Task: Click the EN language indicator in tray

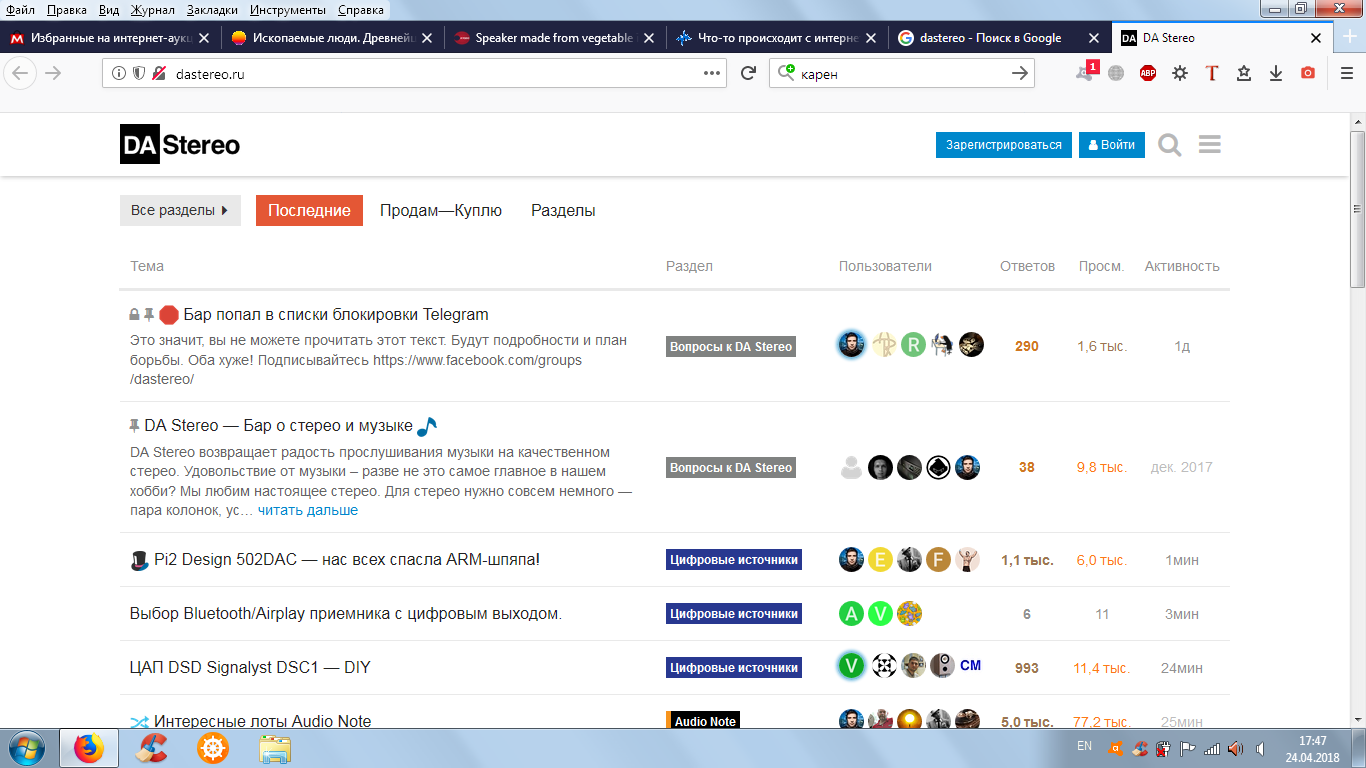Action: tap(1084, 746)
